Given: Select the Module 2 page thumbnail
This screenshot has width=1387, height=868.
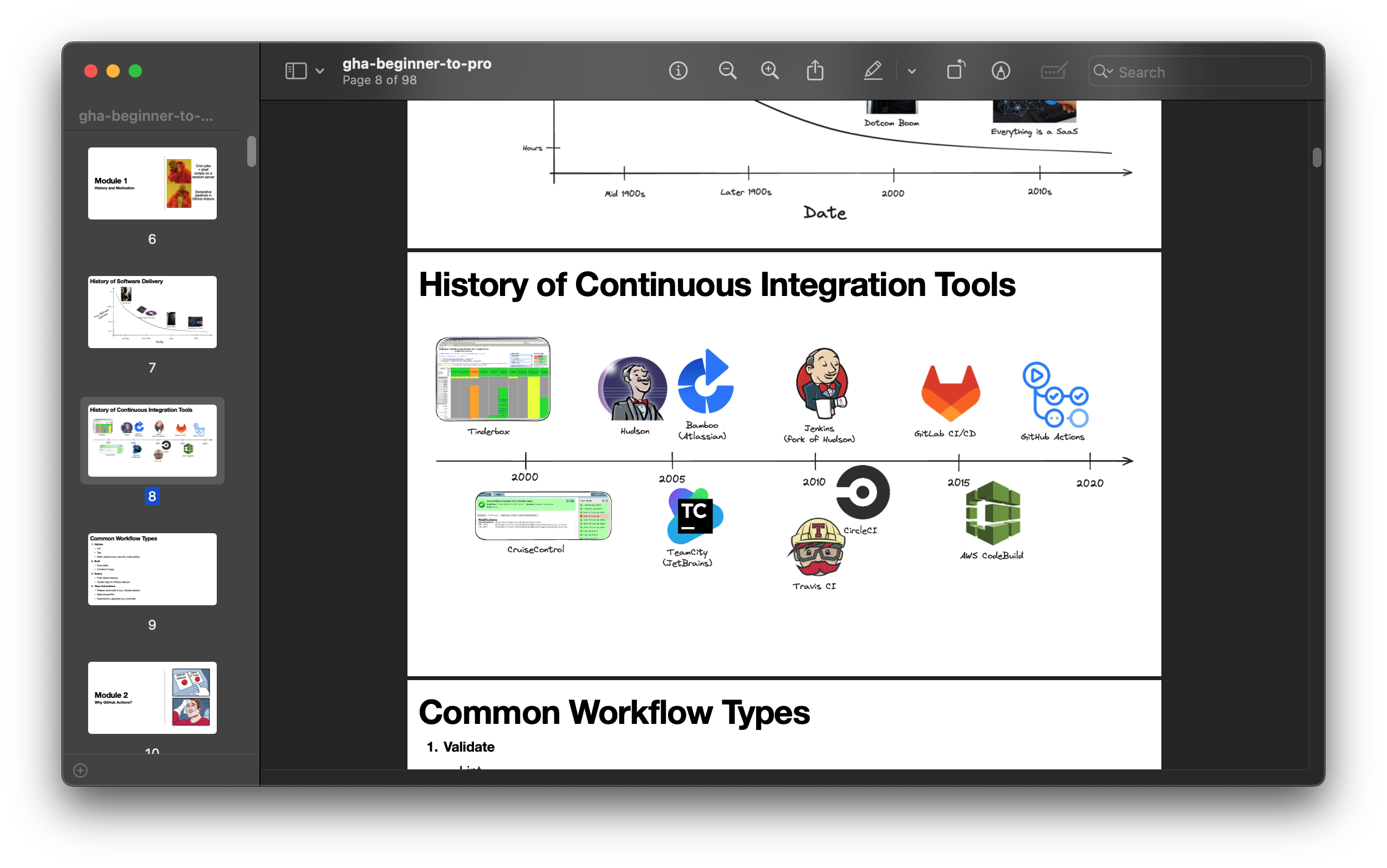Looking at the screenshot, I should [152, 697].
